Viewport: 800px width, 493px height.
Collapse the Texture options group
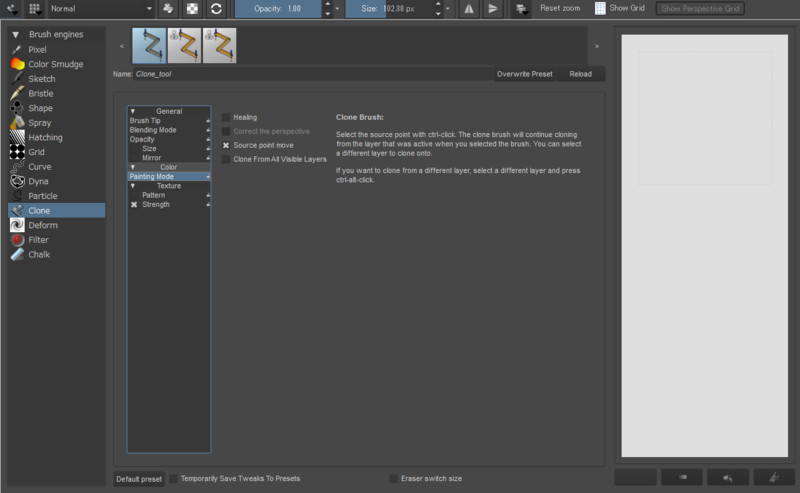[x=133, y=186]
